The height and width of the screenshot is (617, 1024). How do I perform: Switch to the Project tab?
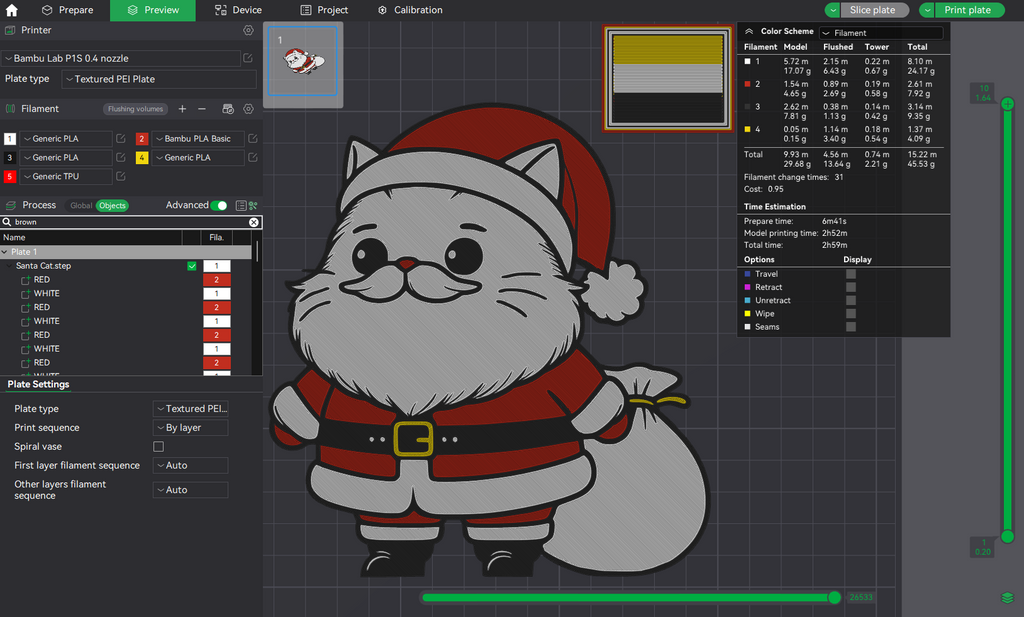324,10
